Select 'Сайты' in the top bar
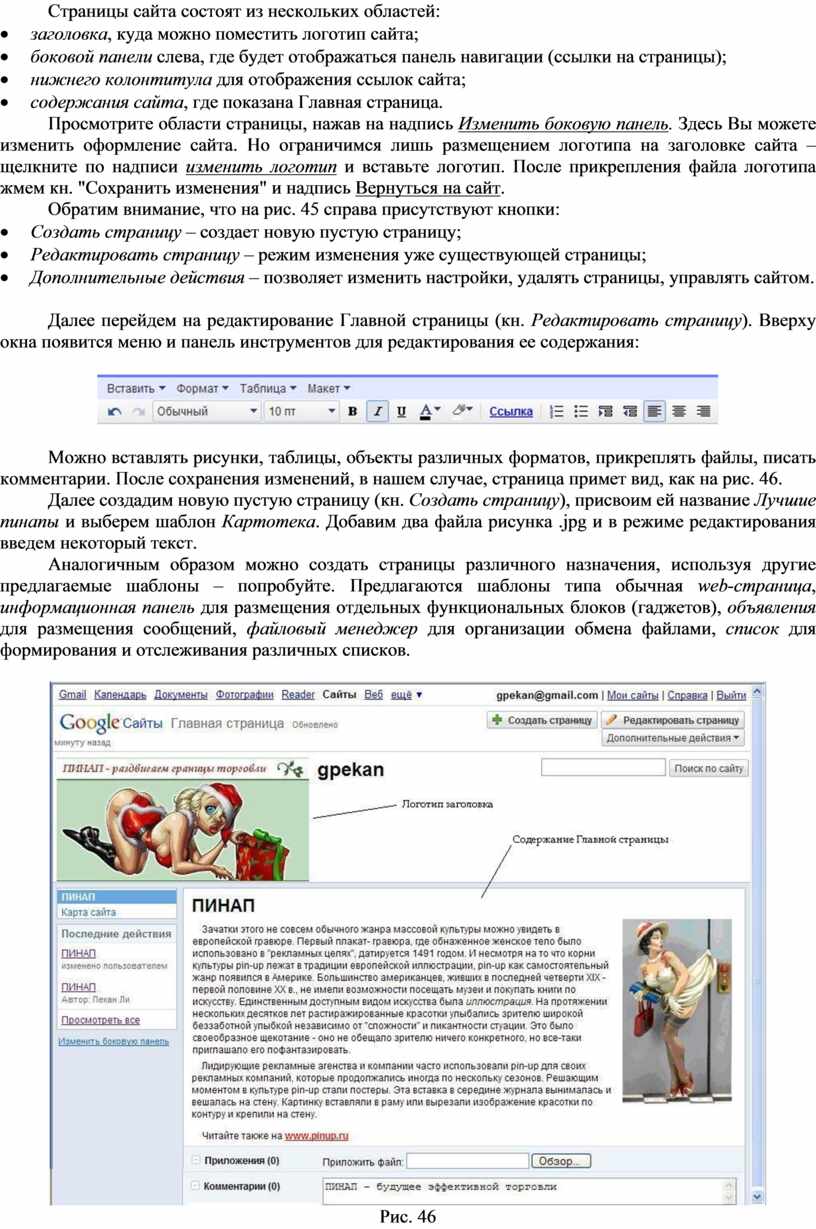 click(x=339, y=694)
